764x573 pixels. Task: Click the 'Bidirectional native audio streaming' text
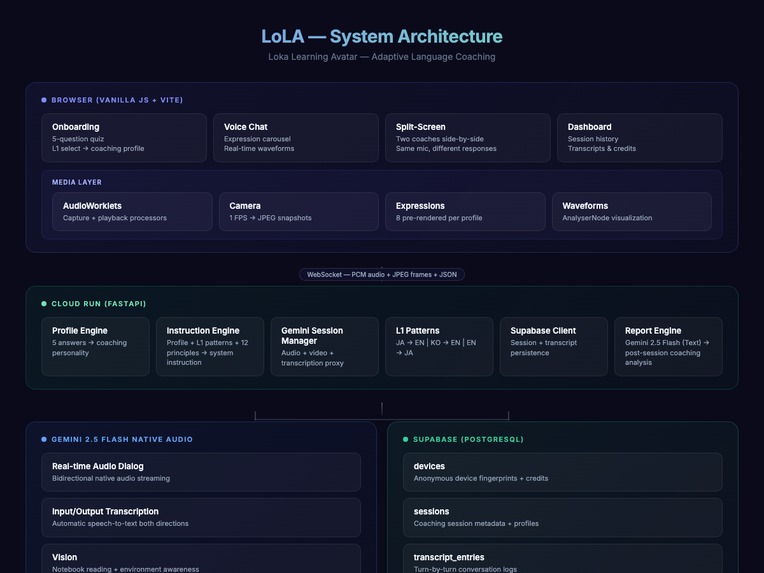(111, 478)
